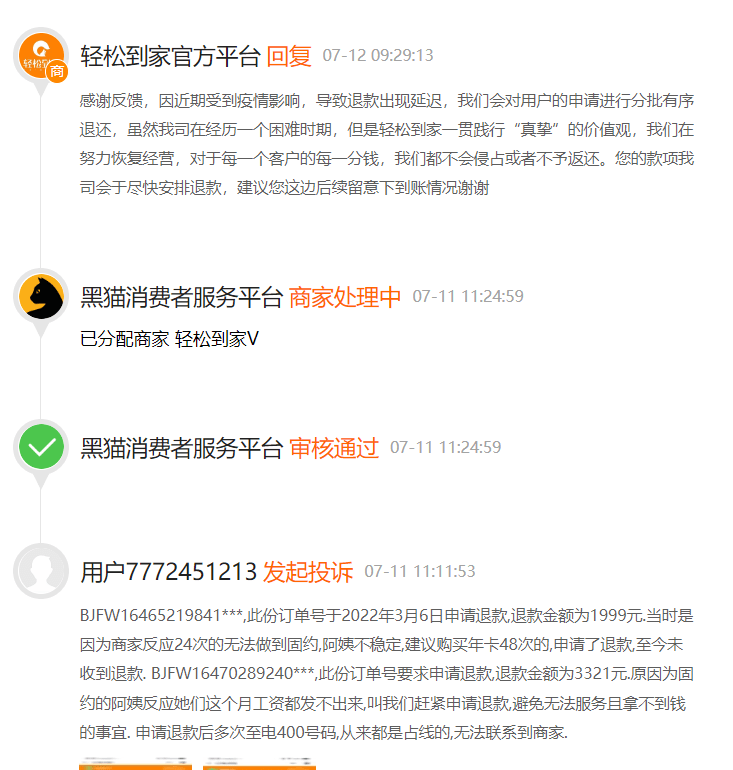
Task: Click the 发起投诉 status label
Action: (x=308, y=572)
